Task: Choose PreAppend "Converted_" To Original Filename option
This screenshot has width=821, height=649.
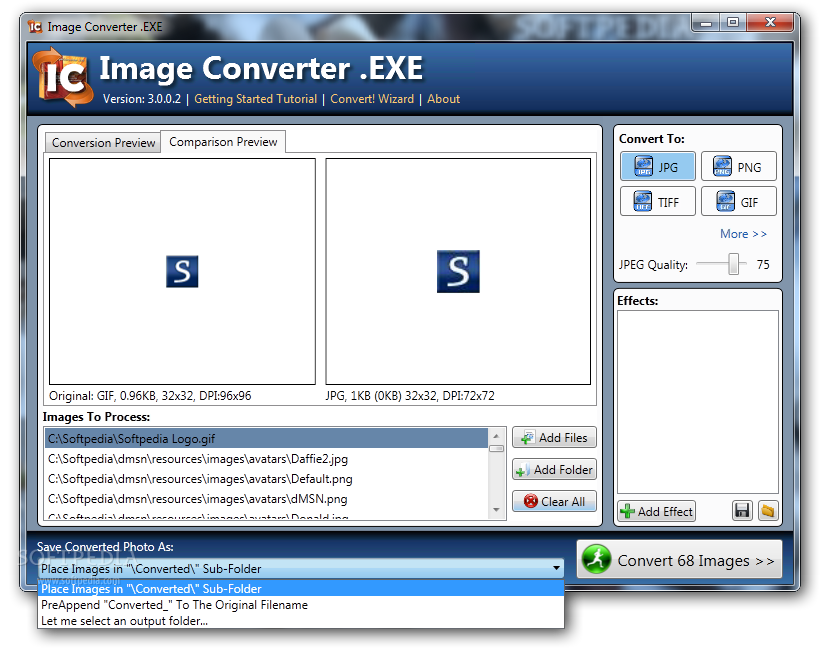Action: [x=301, y=605]
